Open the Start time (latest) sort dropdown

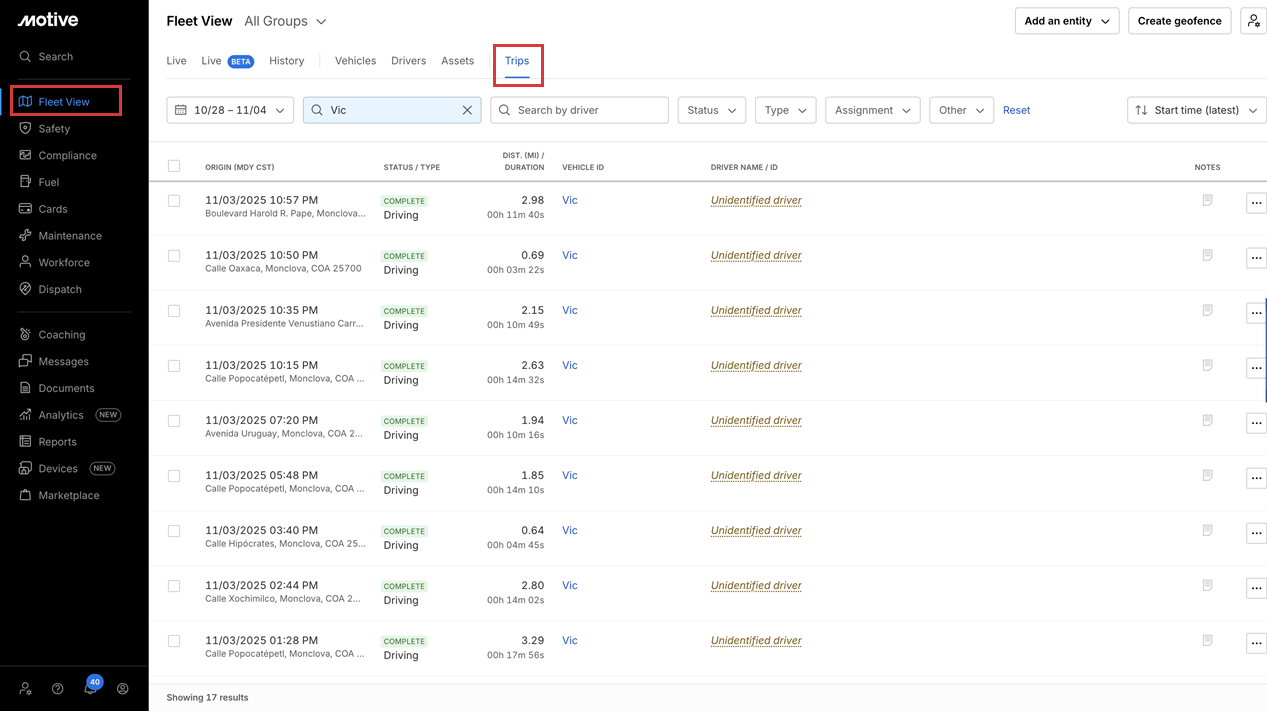click(1196, 110)
